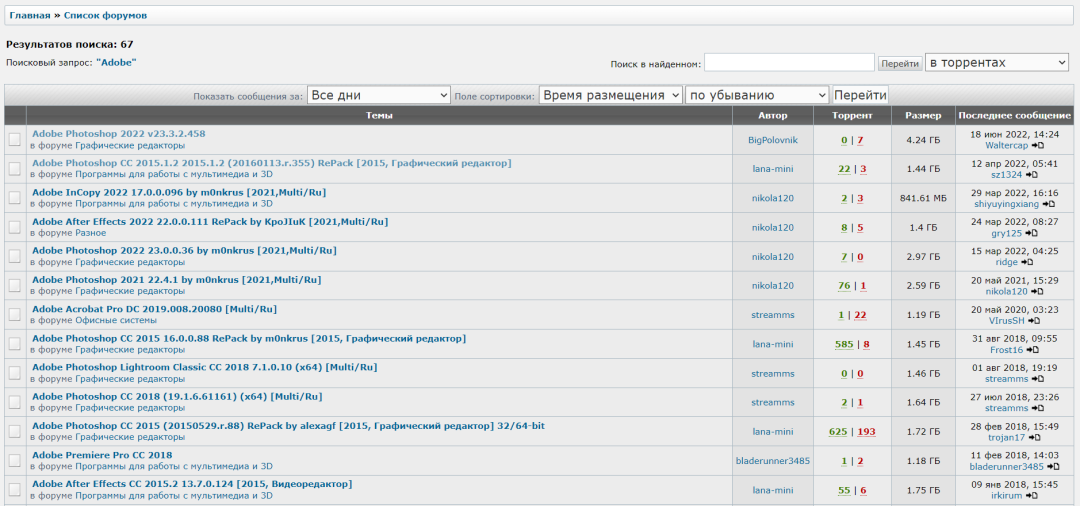Click the 'Размер' column header
The height and width of the screenshot is (506, 1080).
[x=923, y=116]
